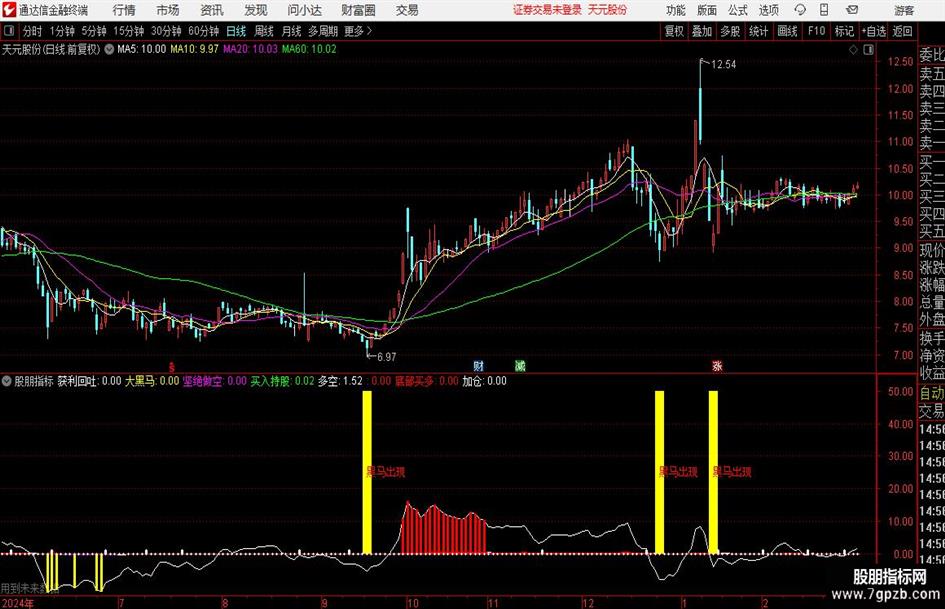Click the 坚绝做空: 0.00 indicator value
Viewport: 945px width, 609px height.
[215, 381]
